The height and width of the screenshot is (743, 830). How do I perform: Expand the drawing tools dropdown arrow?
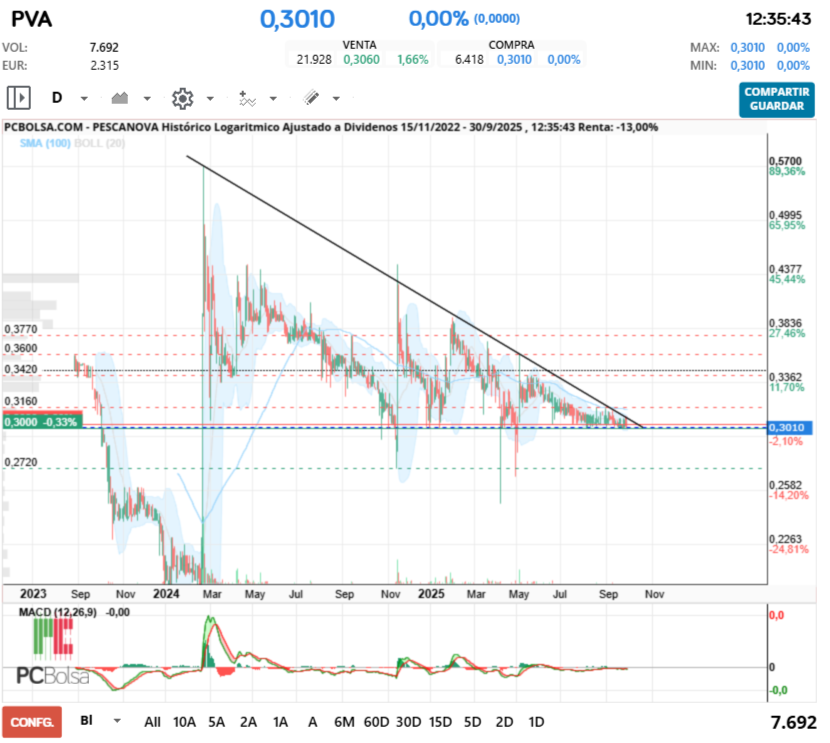336,99
